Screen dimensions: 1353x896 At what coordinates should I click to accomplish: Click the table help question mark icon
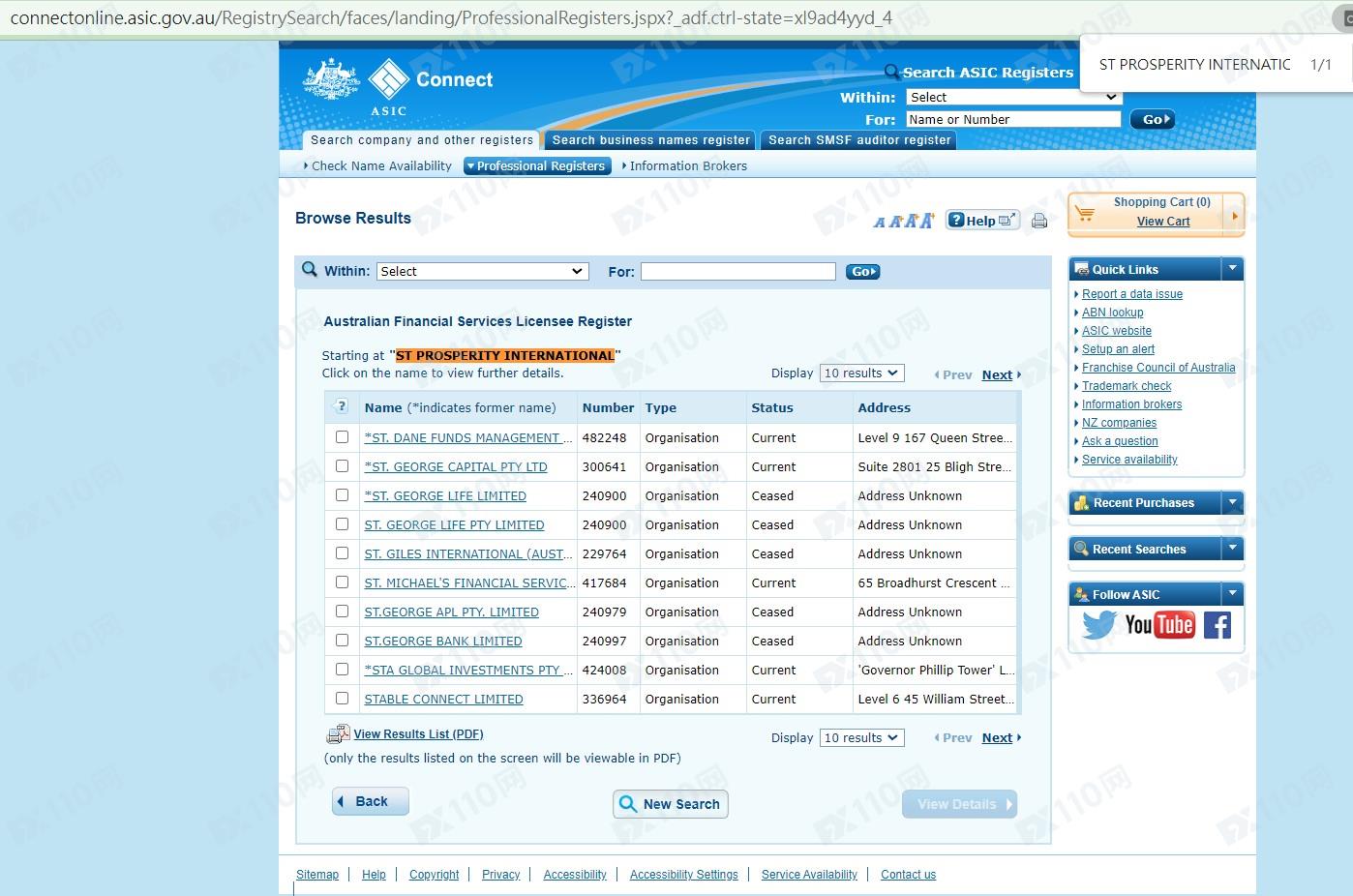coord(342,407)
